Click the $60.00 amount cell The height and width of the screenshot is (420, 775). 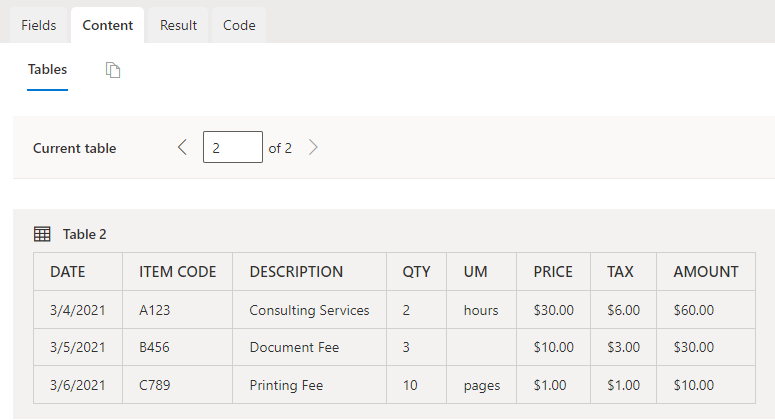[x=694, y=310]
